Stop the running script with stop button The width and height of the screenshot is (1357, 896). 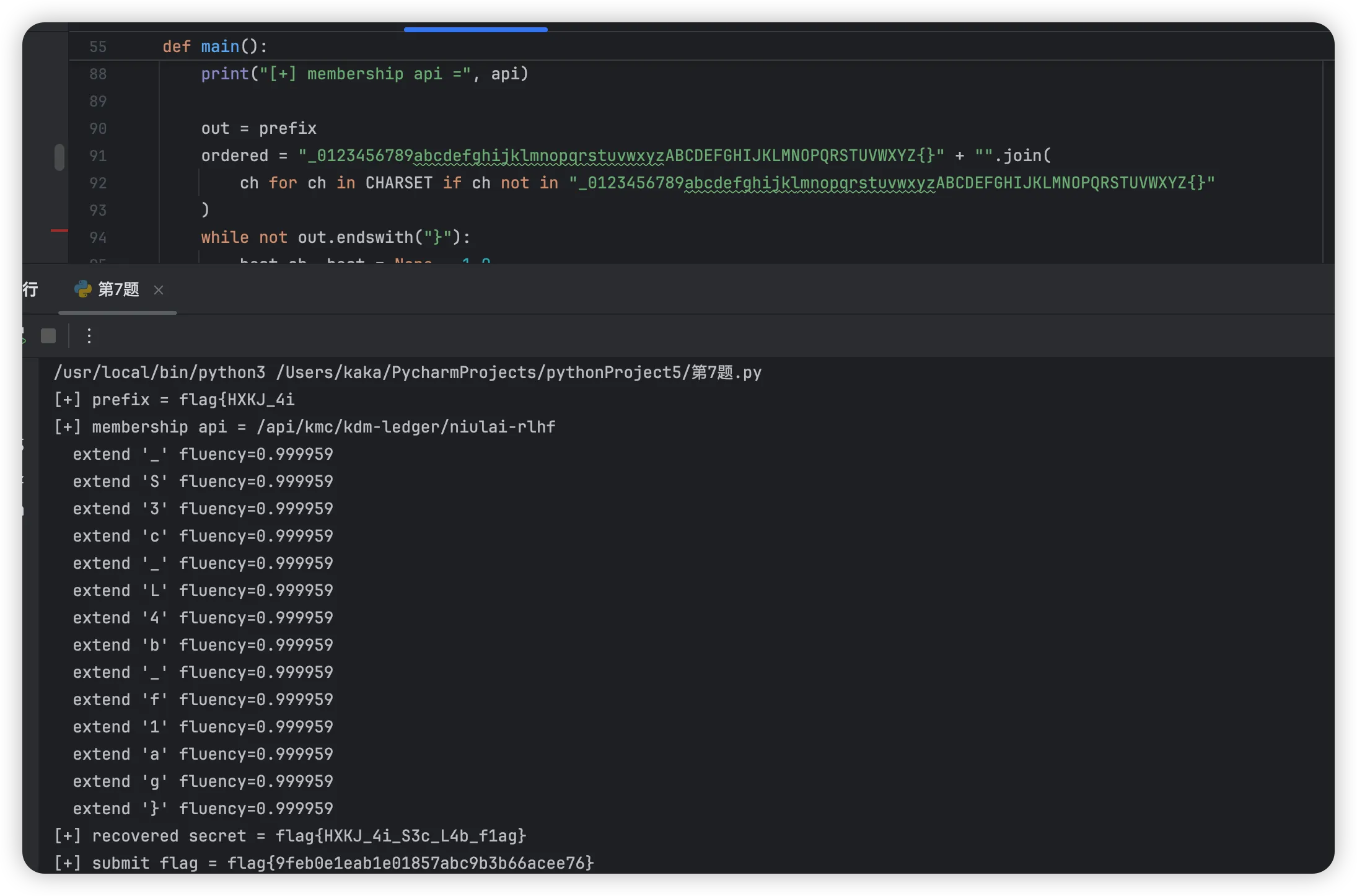tap(48, 336)
